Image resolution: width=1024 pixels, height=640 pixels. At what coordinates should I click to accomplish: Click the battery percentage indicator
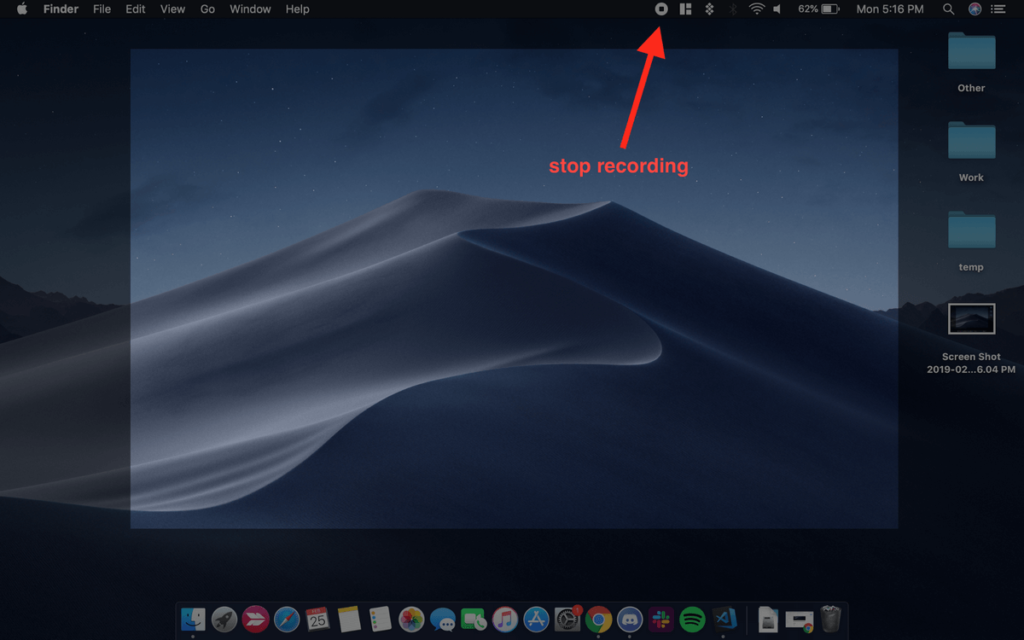pyautogui.click(x=808, y=9)
